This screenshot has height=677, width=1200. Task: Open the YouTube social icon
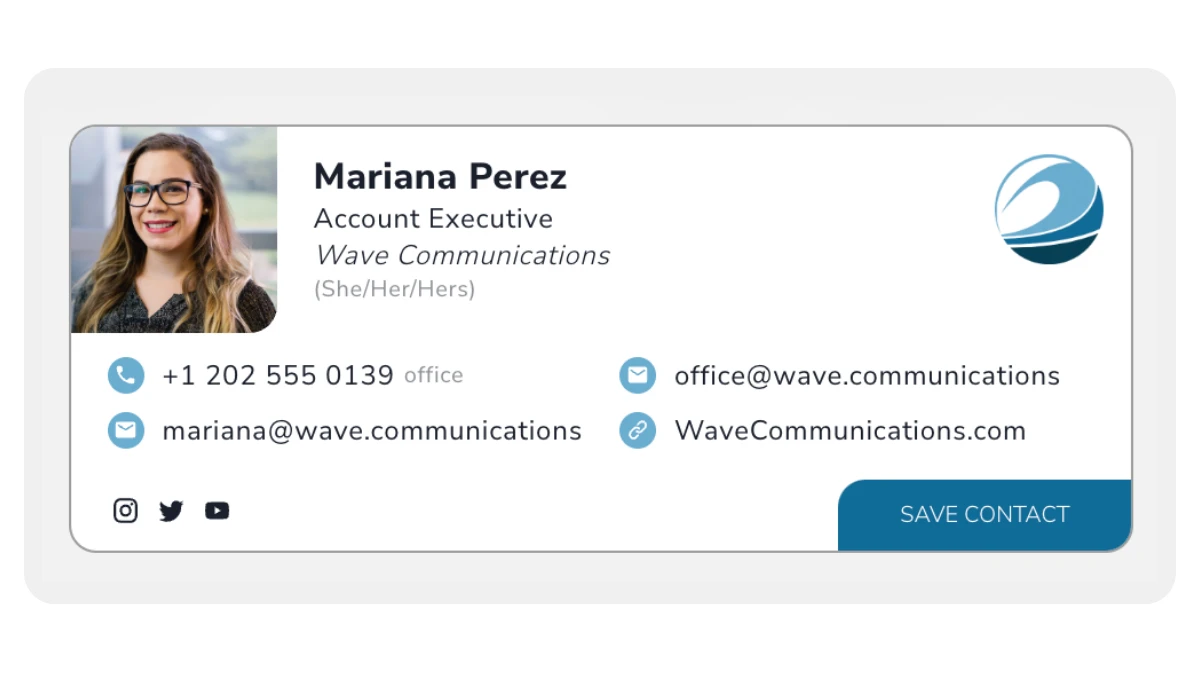point(217,511)
